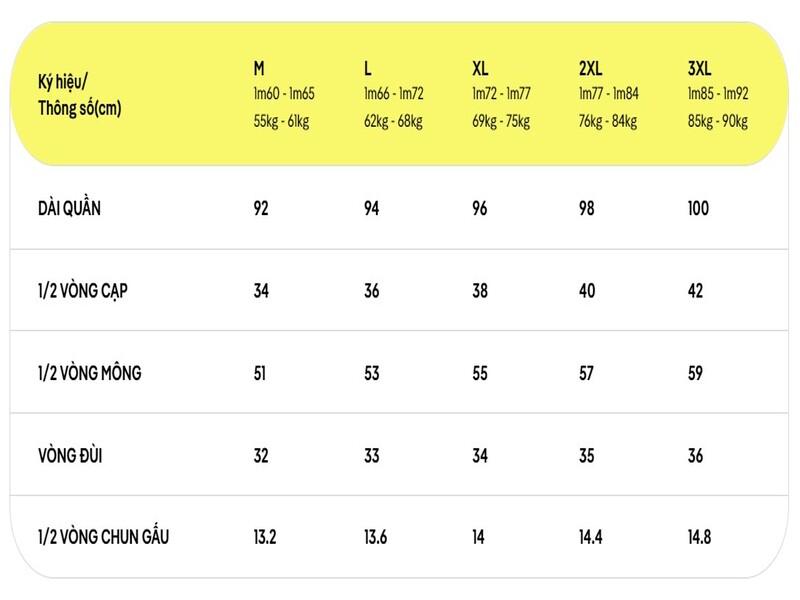The height and width of the screenshot is (600, 800).
Task: Click the 85kg - 90kg weight range
Action: tap(718, 122)
